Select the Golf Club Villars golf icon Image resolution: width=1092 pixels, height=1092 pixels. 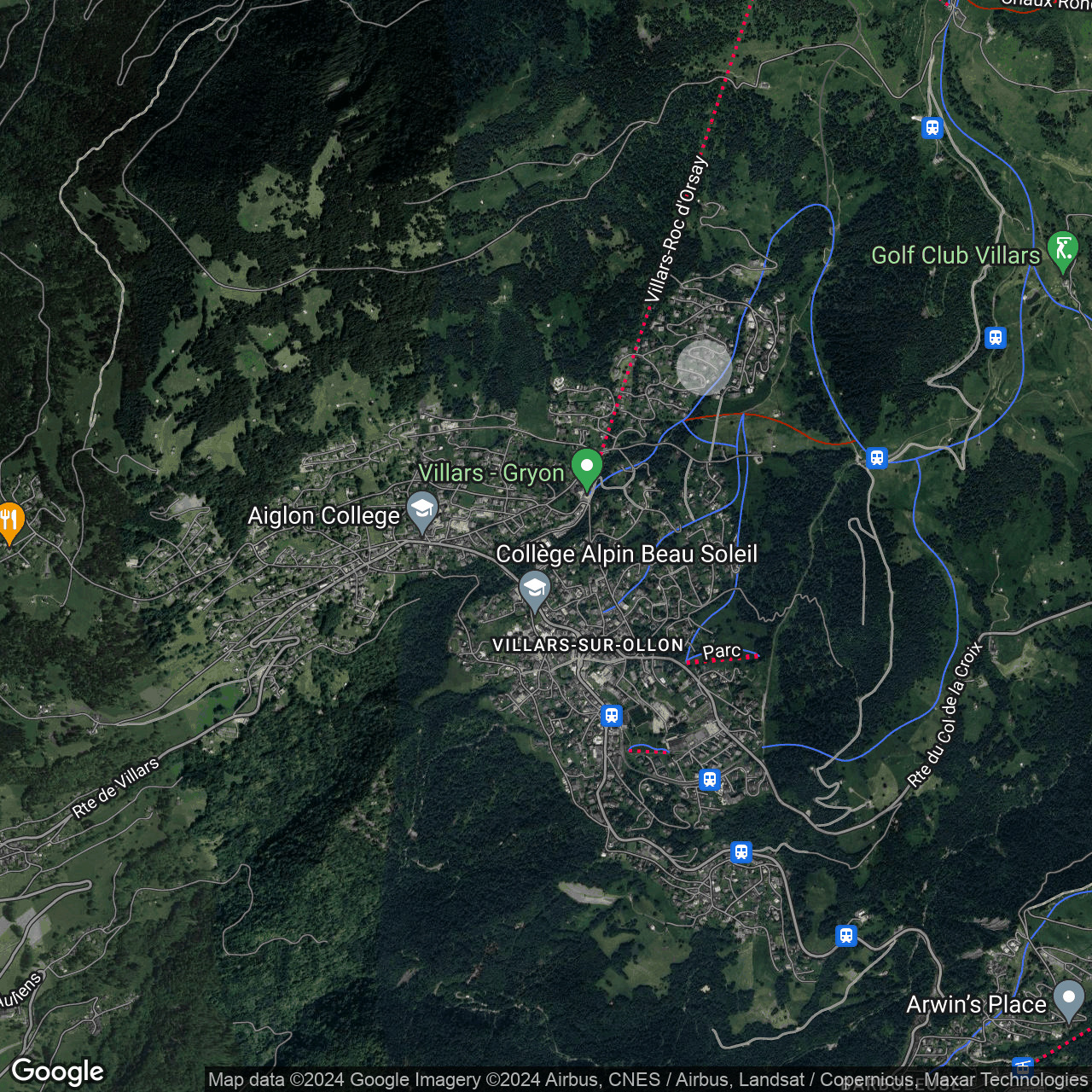(1062, 250)
